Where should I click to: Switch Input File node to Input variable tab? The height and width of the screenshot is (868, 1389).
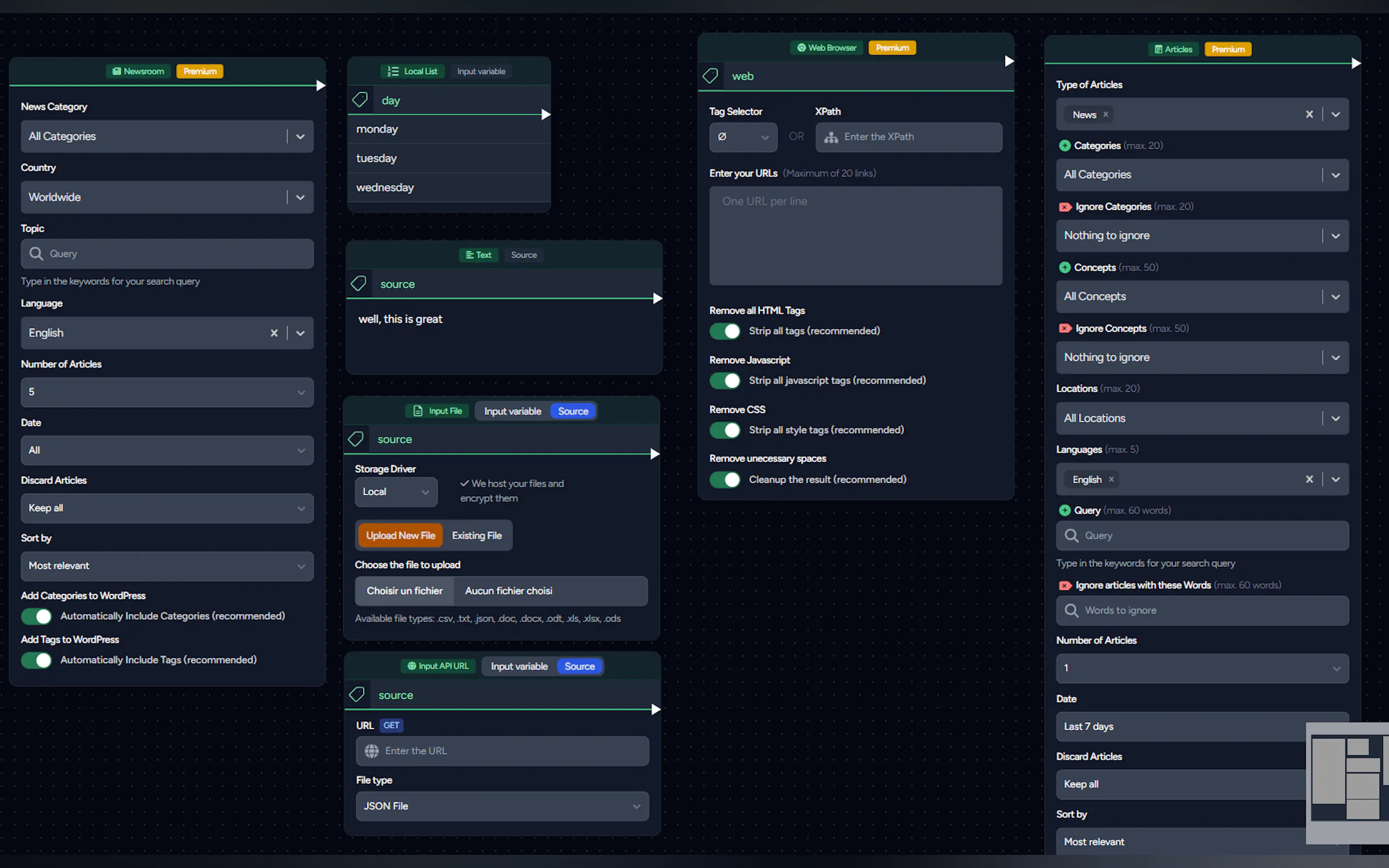[x=512, y=411]
